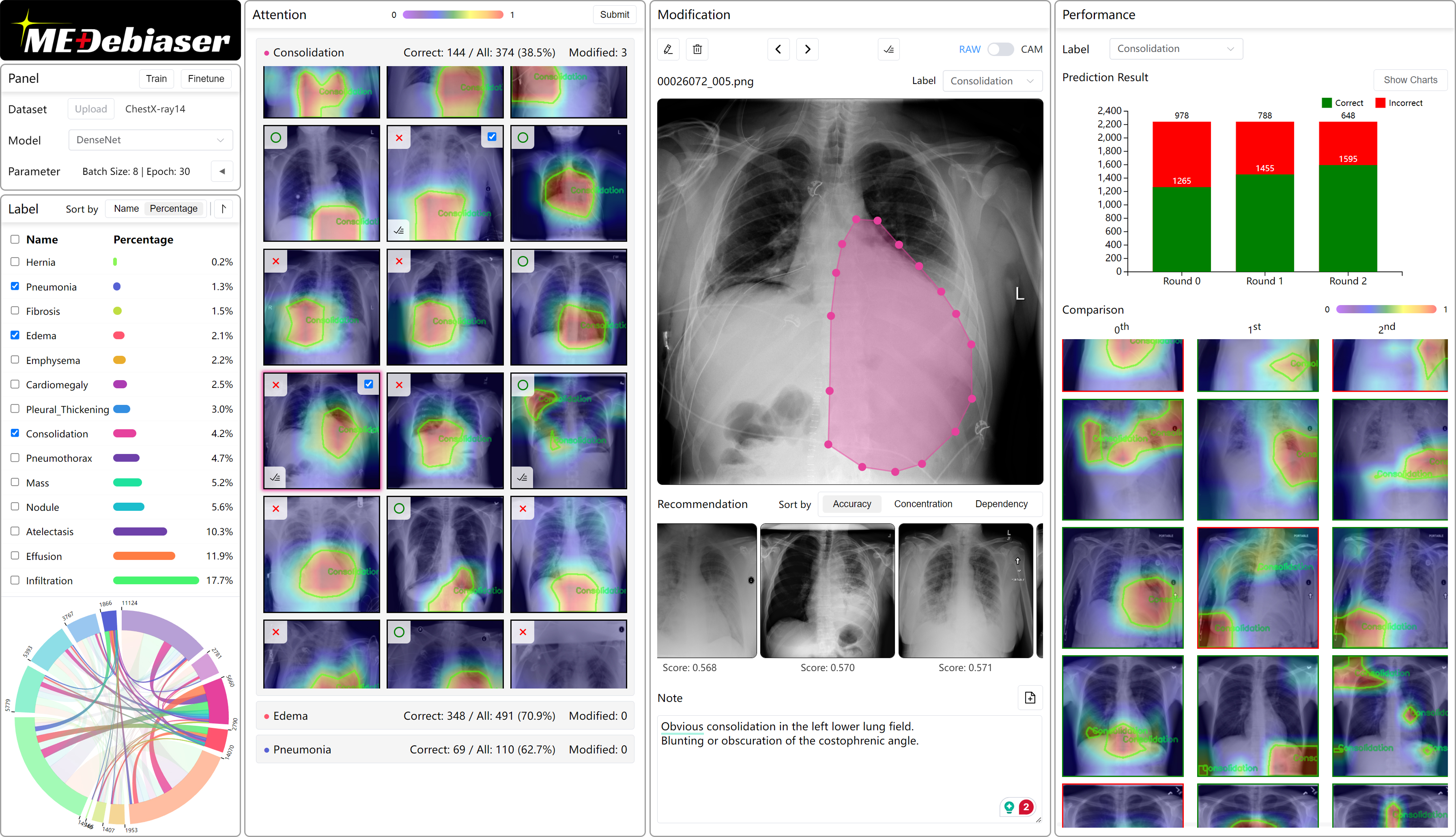
Task: Check the Hernia label checkbox
Action: [x=15, y=262]
